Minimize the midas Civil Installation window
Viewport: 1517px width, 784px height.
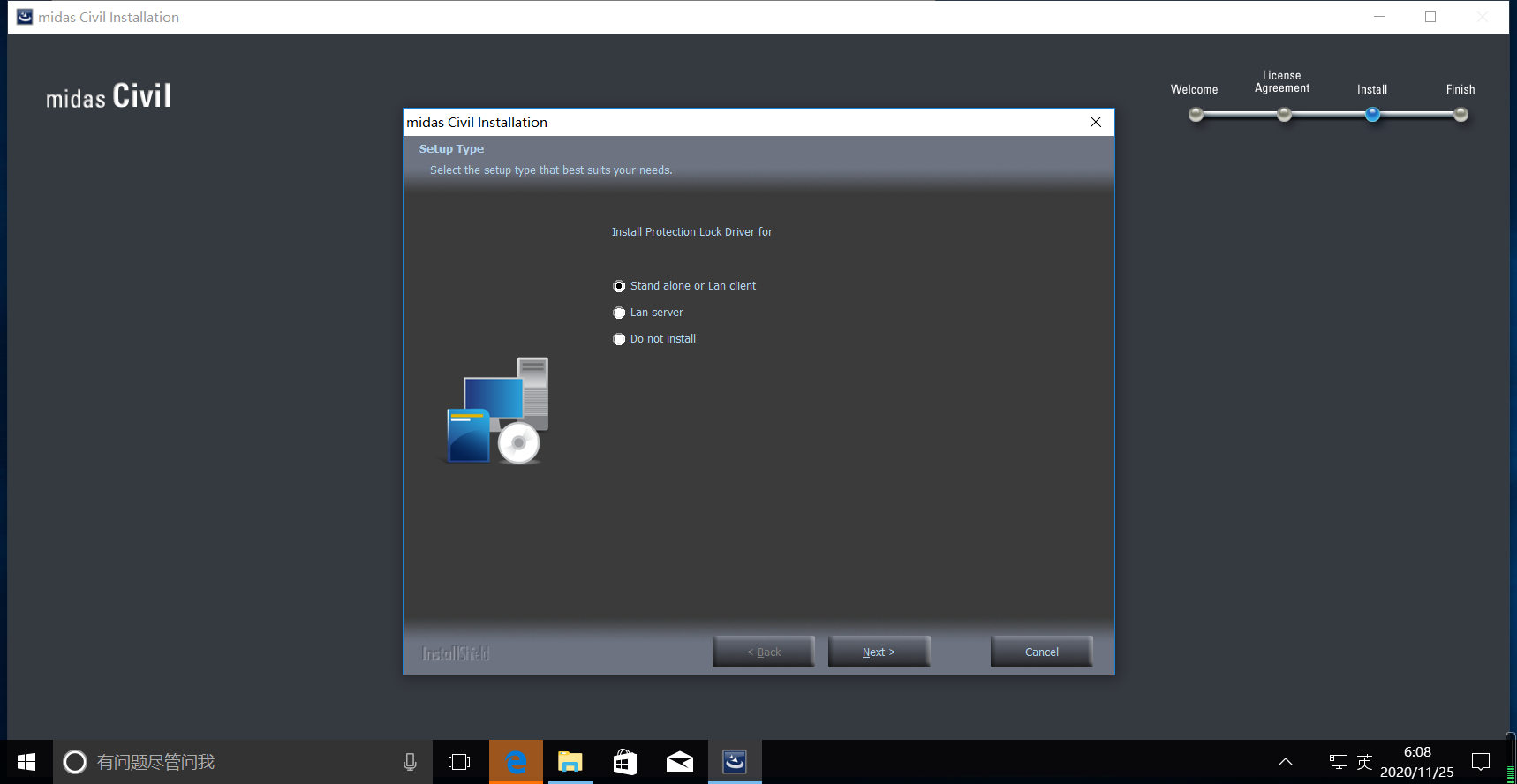point(1379,17)
